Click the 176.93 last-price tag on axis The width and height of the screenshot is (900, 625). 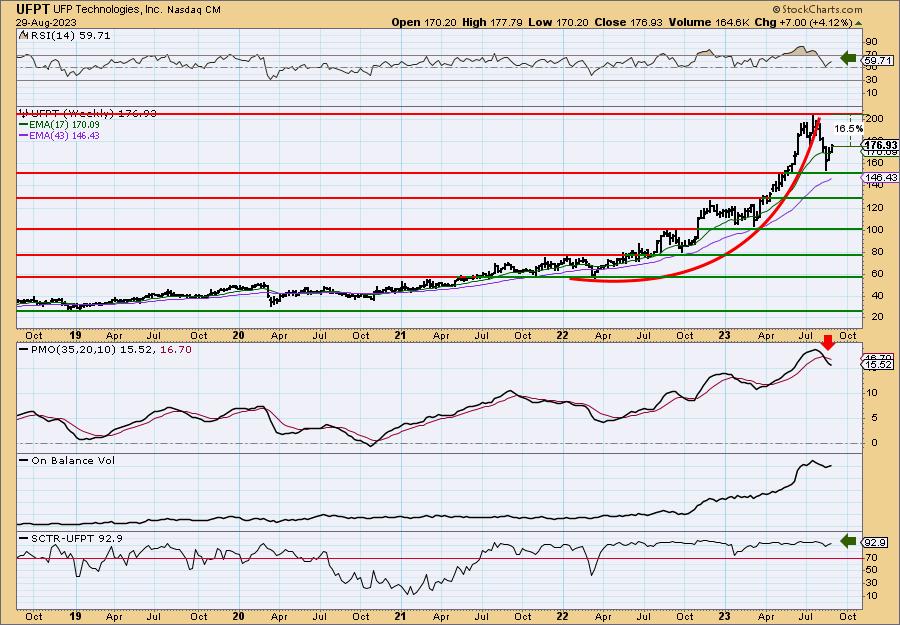point(880,145)
